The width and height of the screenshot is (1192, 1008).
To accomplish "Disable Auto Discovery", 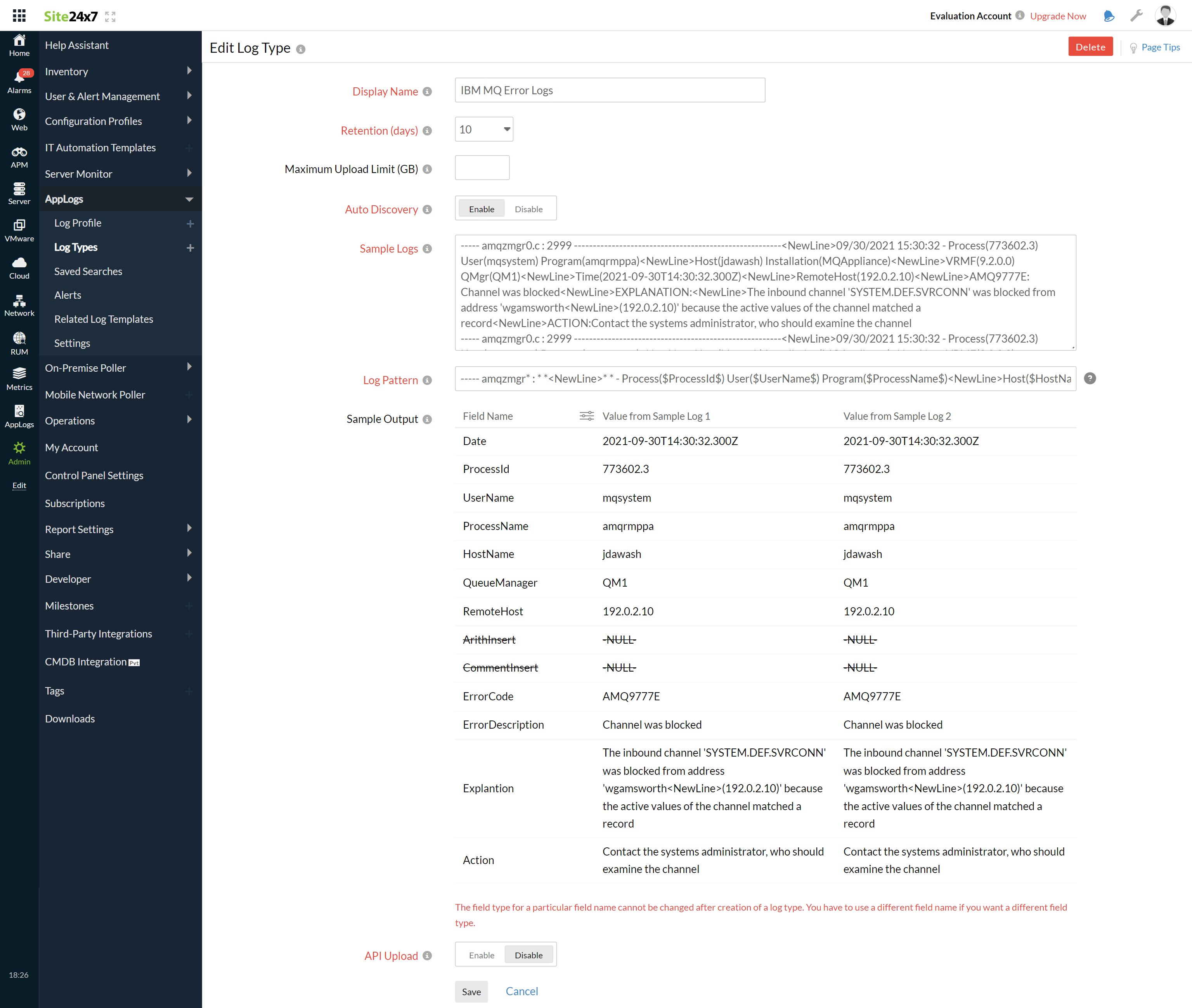I will tap(528, 209).
